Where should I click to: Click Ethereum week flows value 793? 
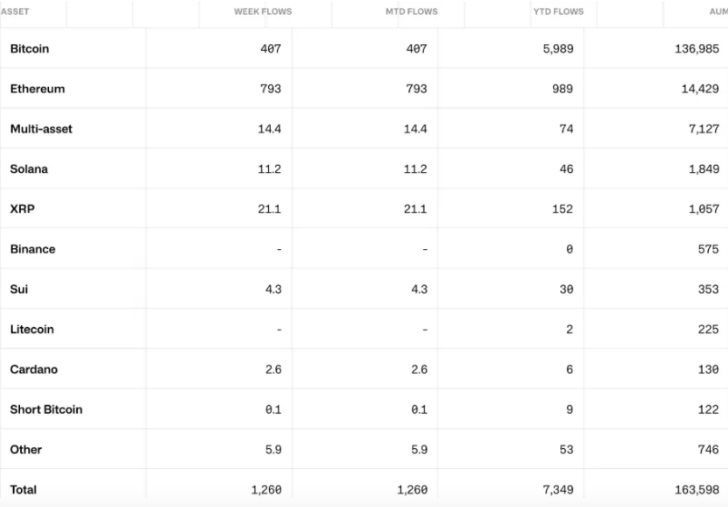click(x=270, y=89)
